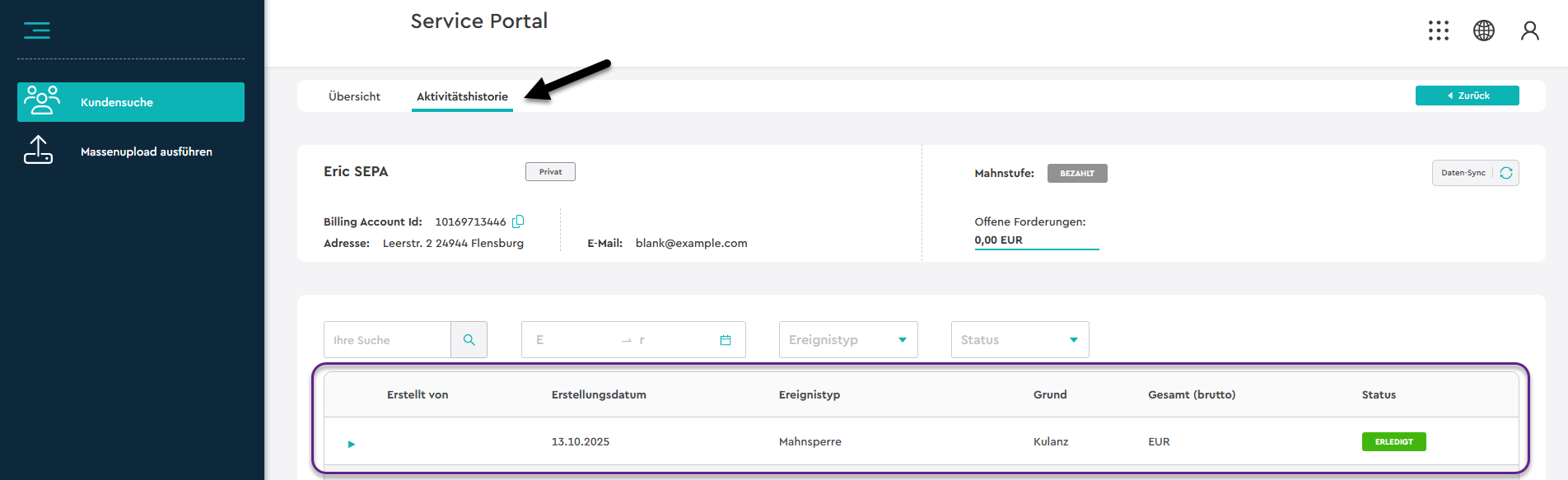Image resolution: width=1568 pixels, height=480 pixels.
Task: Open the user profile menu
Action: pyautogui.click(x=1529, y=30)
